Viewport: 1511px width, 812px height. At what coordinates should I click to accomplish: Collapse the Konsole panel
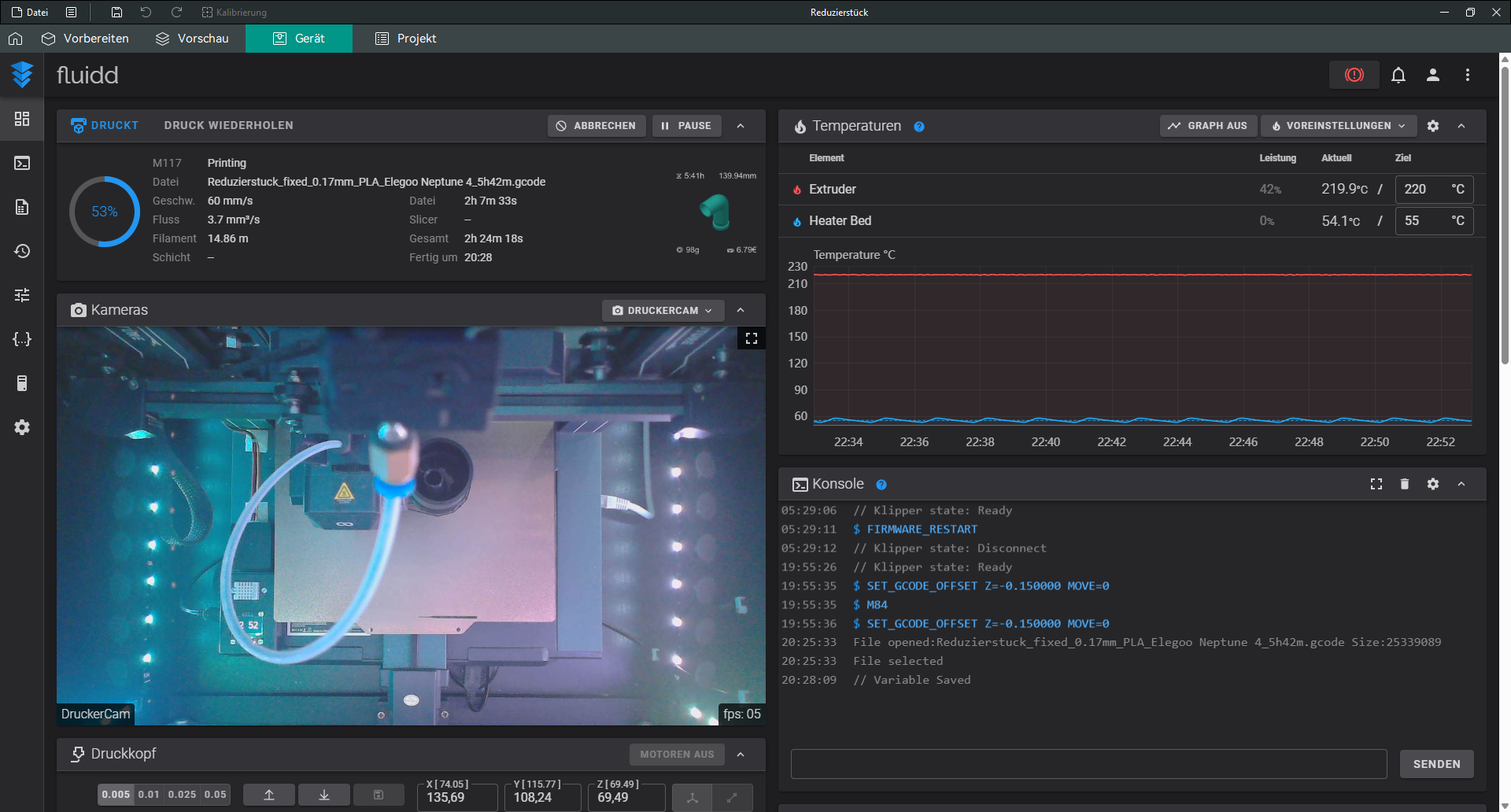(x=1461, y=484)
